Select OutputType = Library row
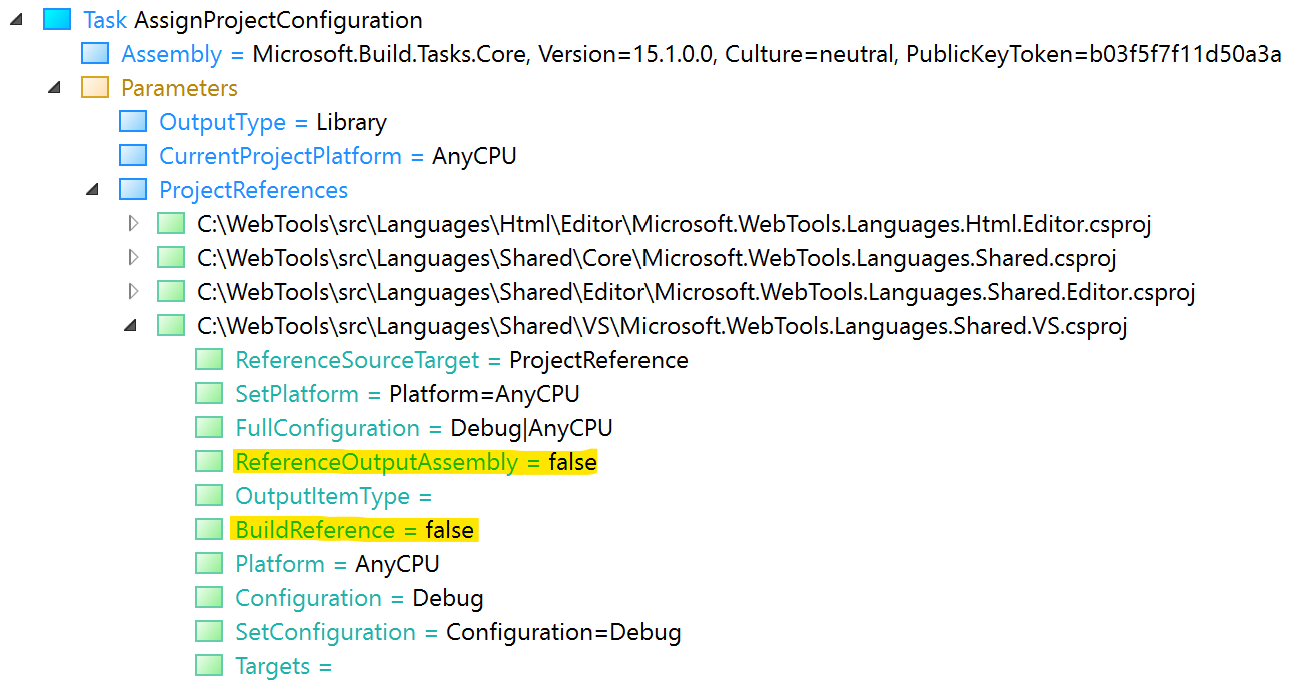 pos(273,122)
